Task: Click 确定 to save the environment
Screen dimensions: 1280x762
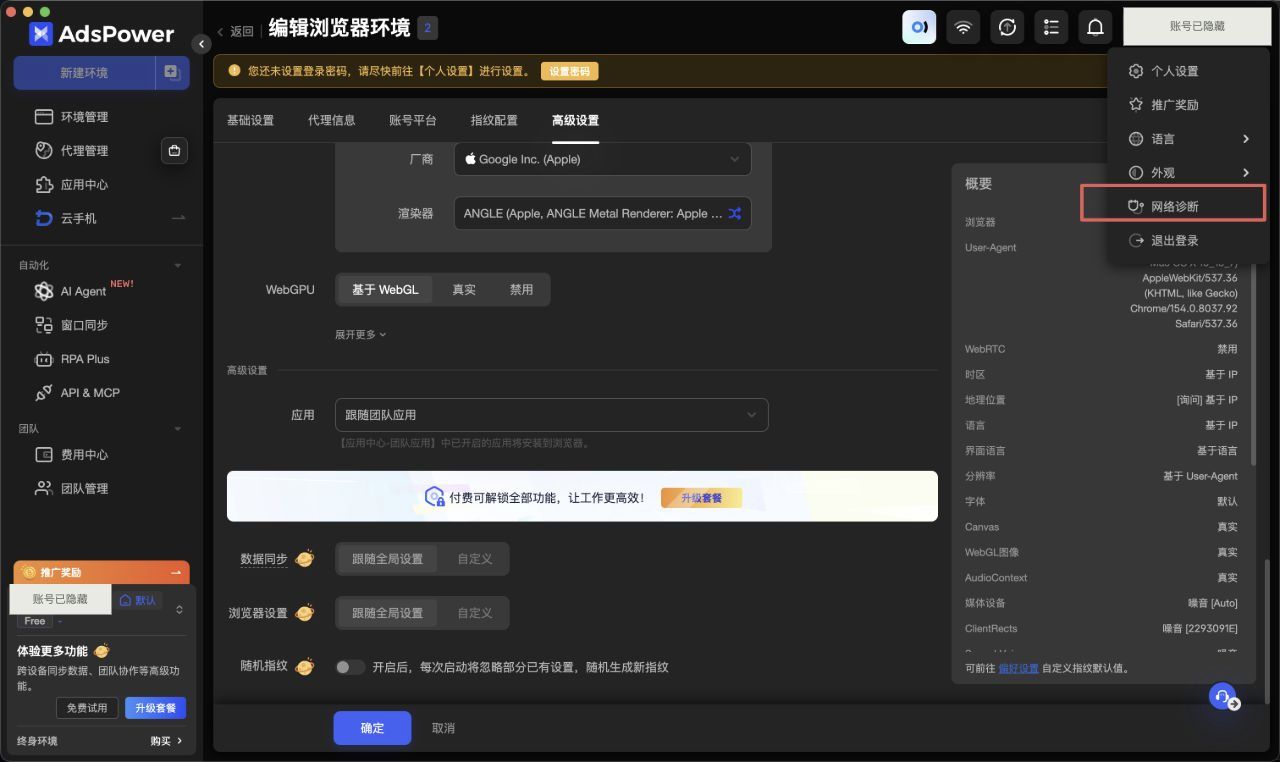Action: (x=372, y=728)
